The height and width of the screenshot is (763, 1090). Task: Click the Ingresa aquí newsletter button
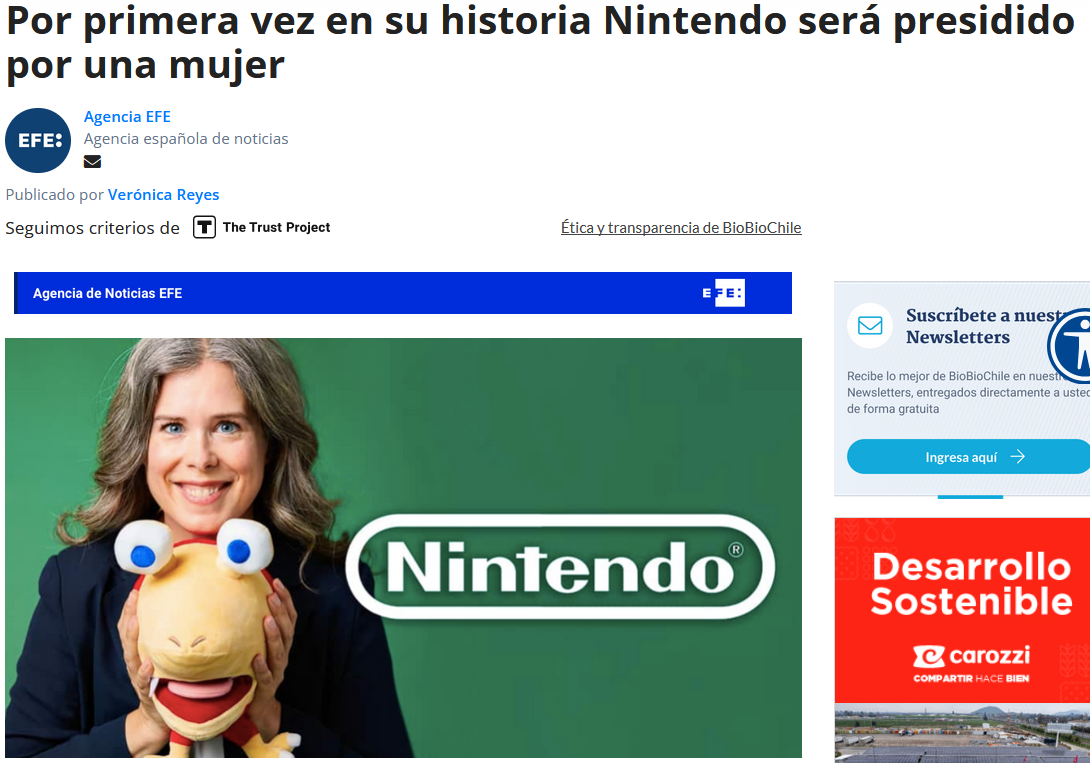click(968, 457)
